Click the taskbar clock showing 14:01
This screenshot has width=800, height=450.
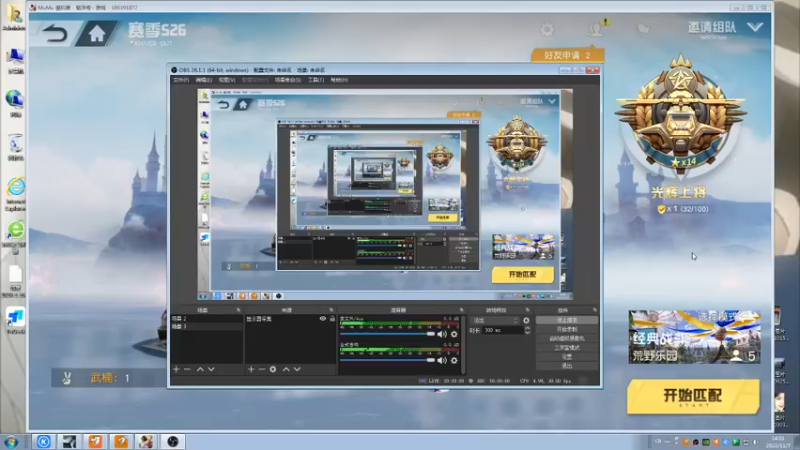coord(779,442)
